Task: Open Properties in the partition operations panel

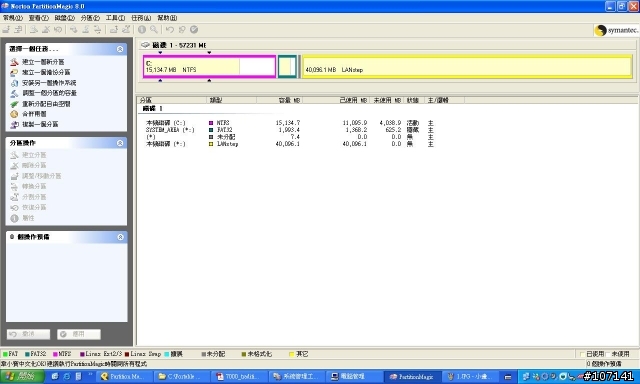Action: (x=22, y=218)
